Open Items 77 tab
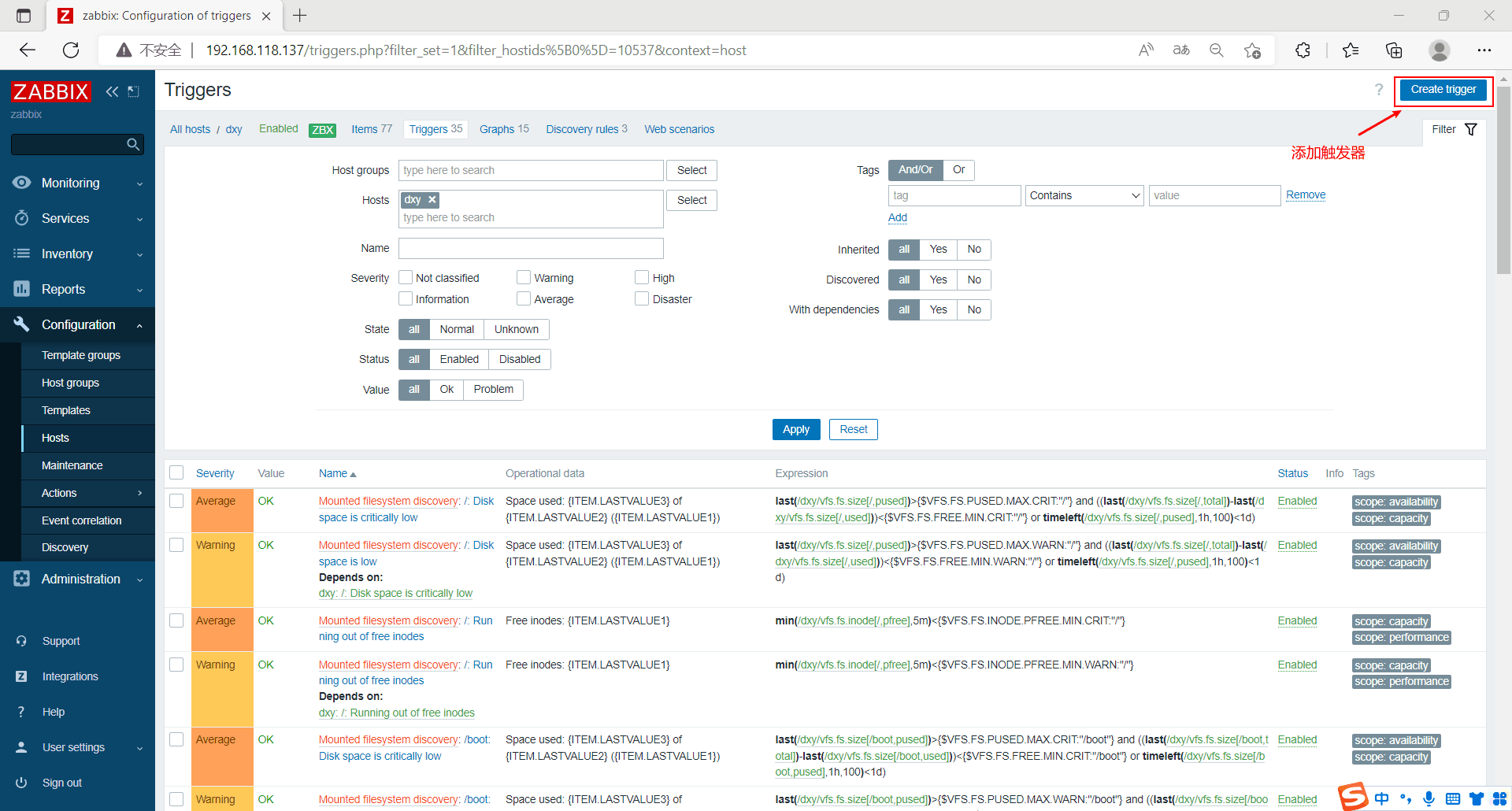The width and height of the screenshot is (1512, 811). 372,129
